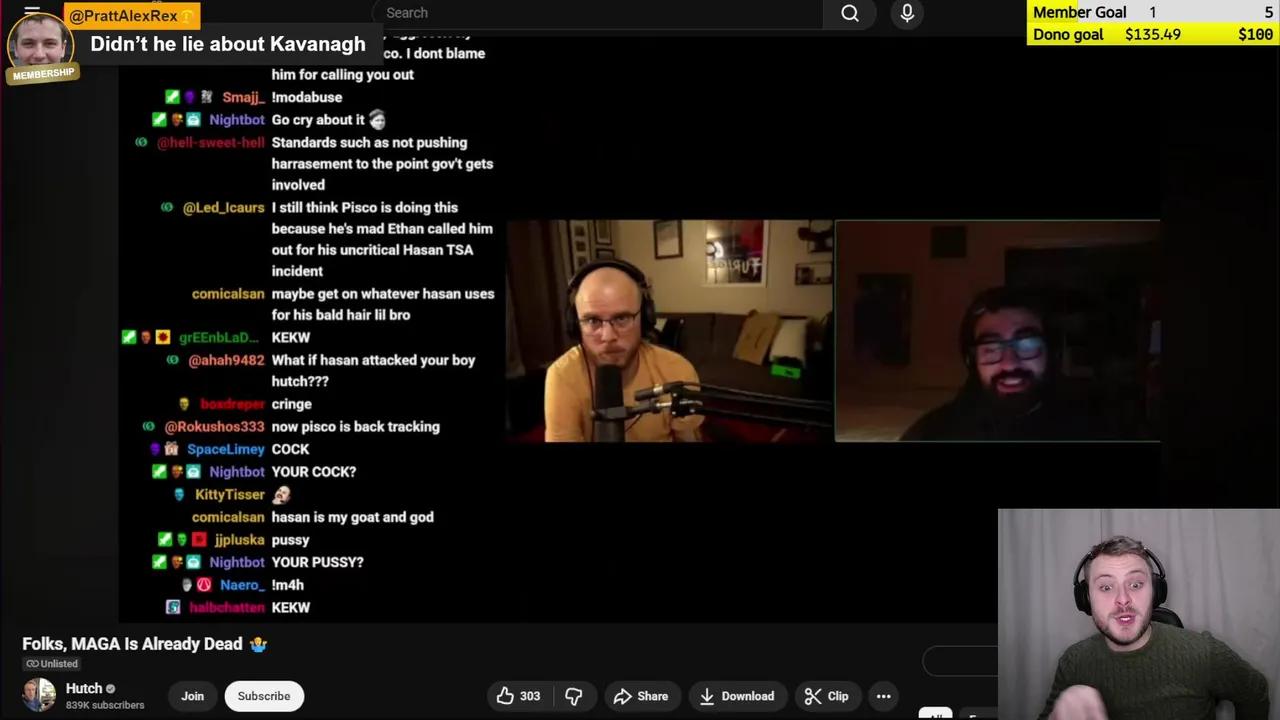Click the Dono goal progress bar
Screen dimensions: 1280x720
click(x=1150, y=34)
